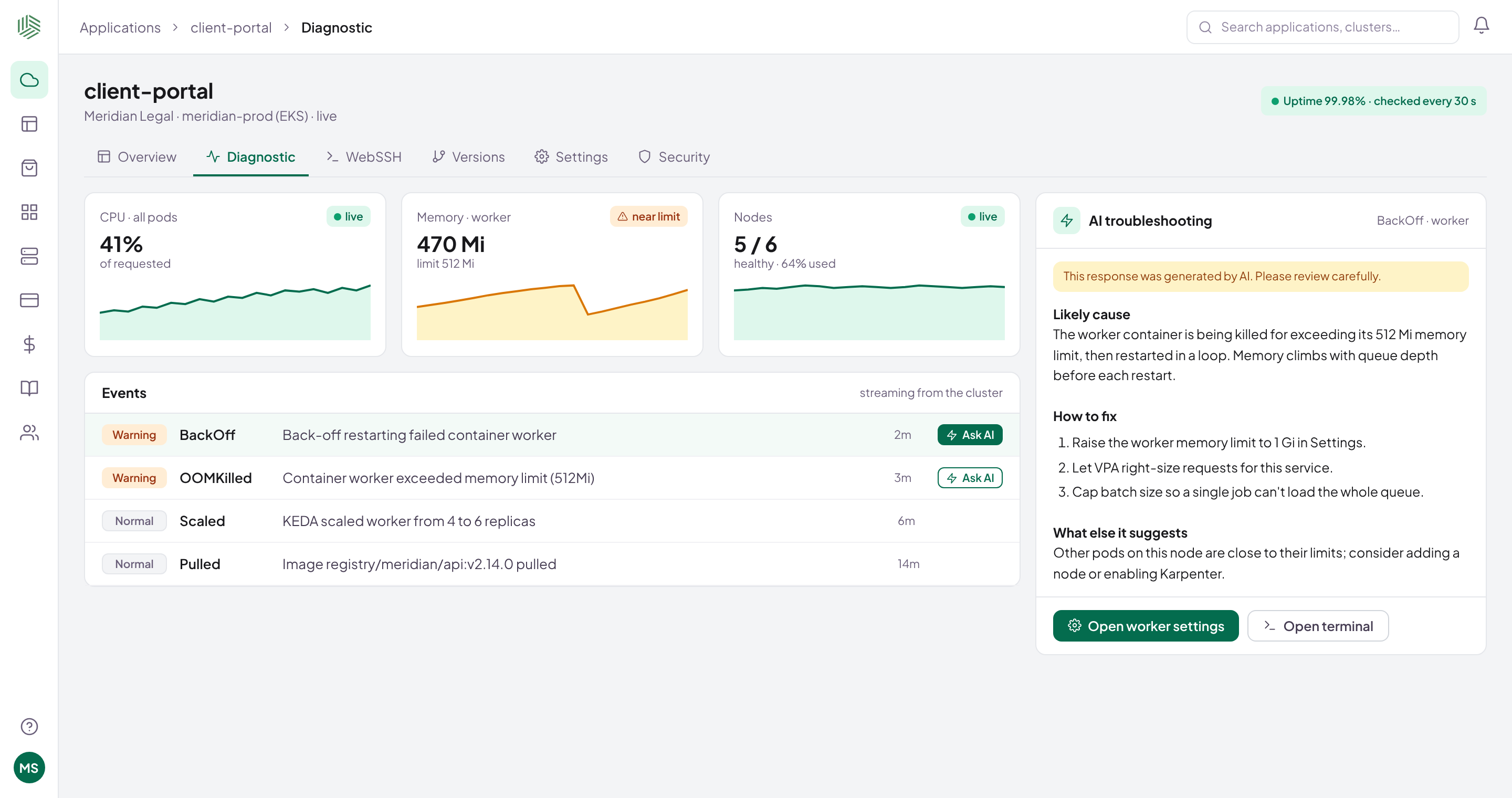Click the live badge on the Nodes card
The width and height of the screenshot is (1512, 798).
(x=983, y=216)
